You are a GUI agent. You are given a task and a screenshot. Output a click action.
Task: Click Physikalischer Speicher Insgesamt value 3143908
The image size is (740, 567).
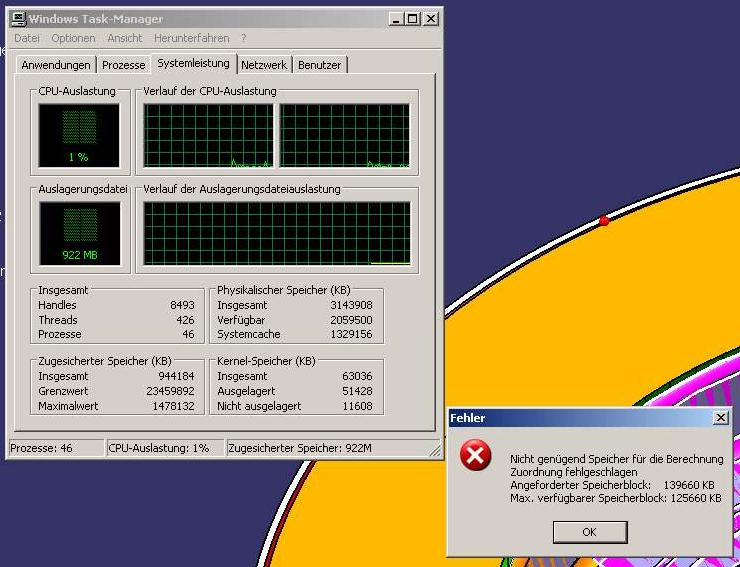[351, 305]
